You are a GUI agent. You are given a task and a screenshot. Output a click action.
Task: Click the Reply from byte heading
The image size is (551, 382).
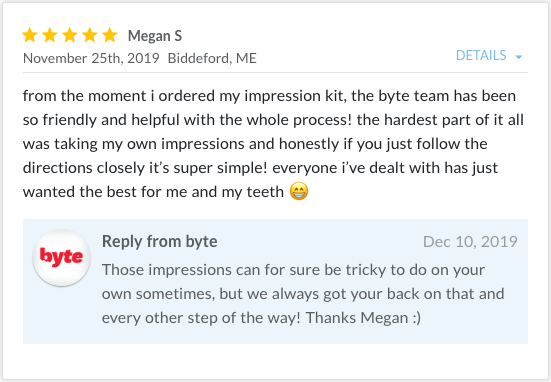pyautogui.click(x=160, y=241)
